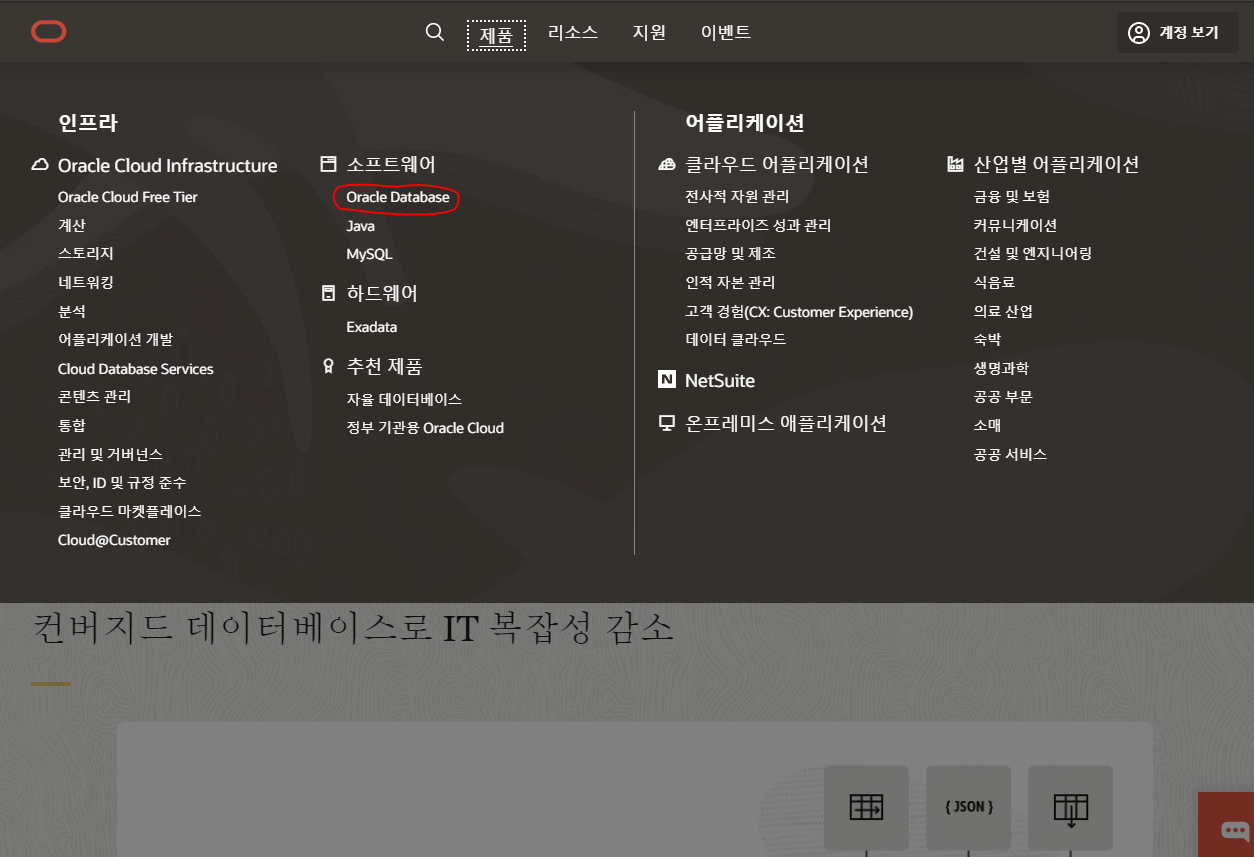Open 전사적 자원 관리 link
1254x857 pixels.
point(737,197)
